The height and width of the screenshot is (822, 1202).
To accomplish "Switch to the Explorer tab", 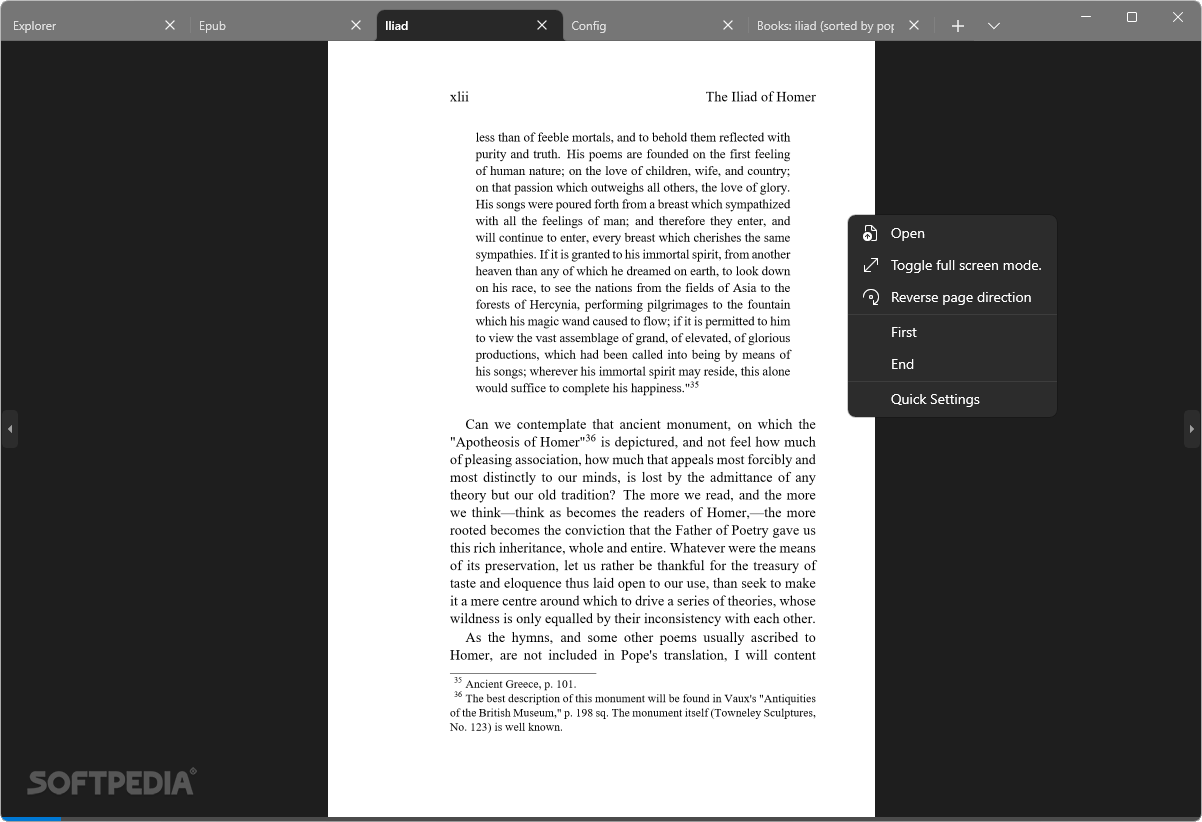I will point(94,26).
